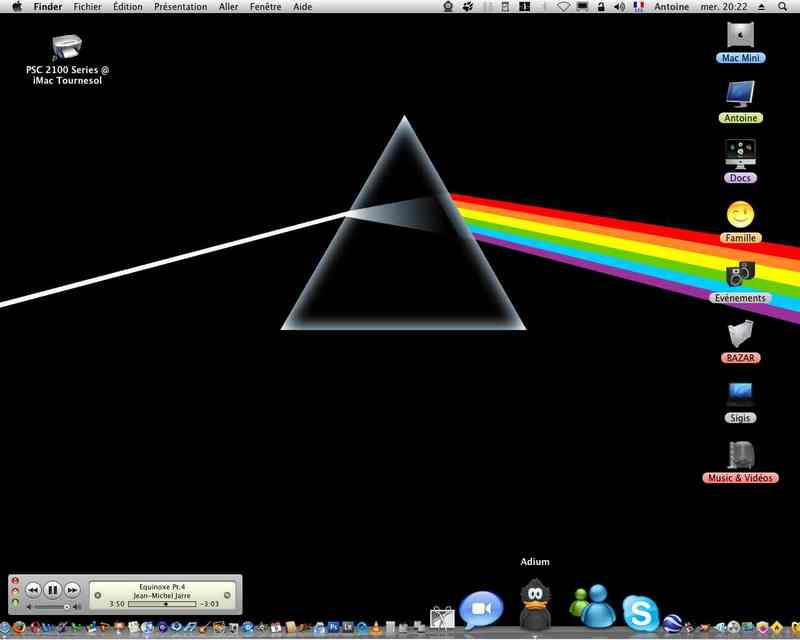Open Adium from the dock
Screen dimensions: 800x640
[x=535, y=604]
